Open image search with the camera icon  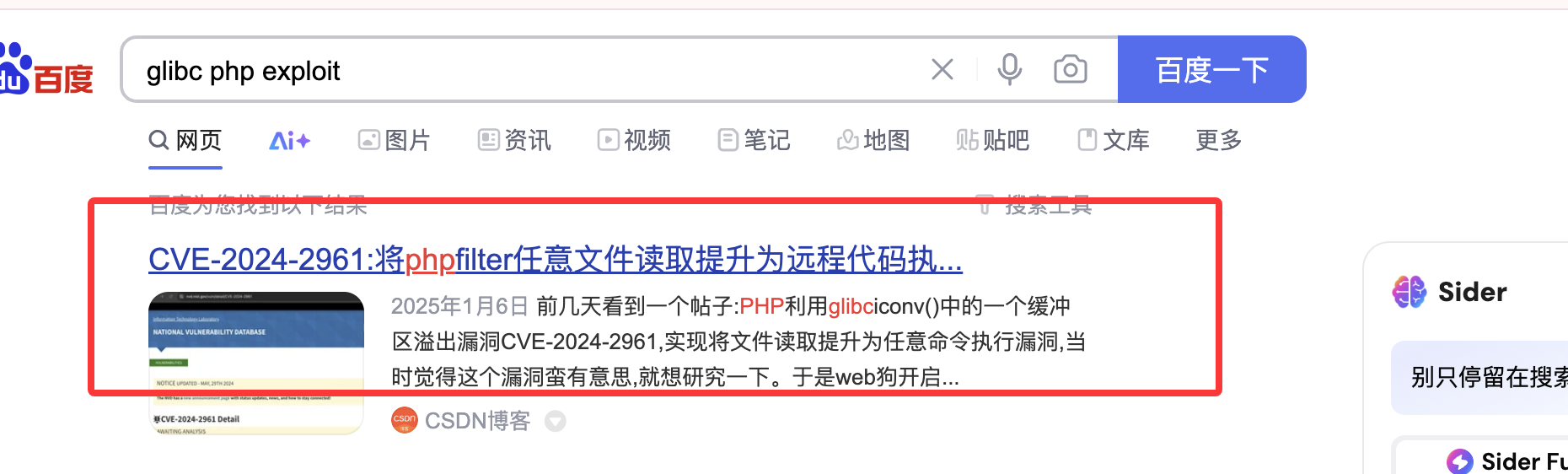click(x=1071, y=69)
